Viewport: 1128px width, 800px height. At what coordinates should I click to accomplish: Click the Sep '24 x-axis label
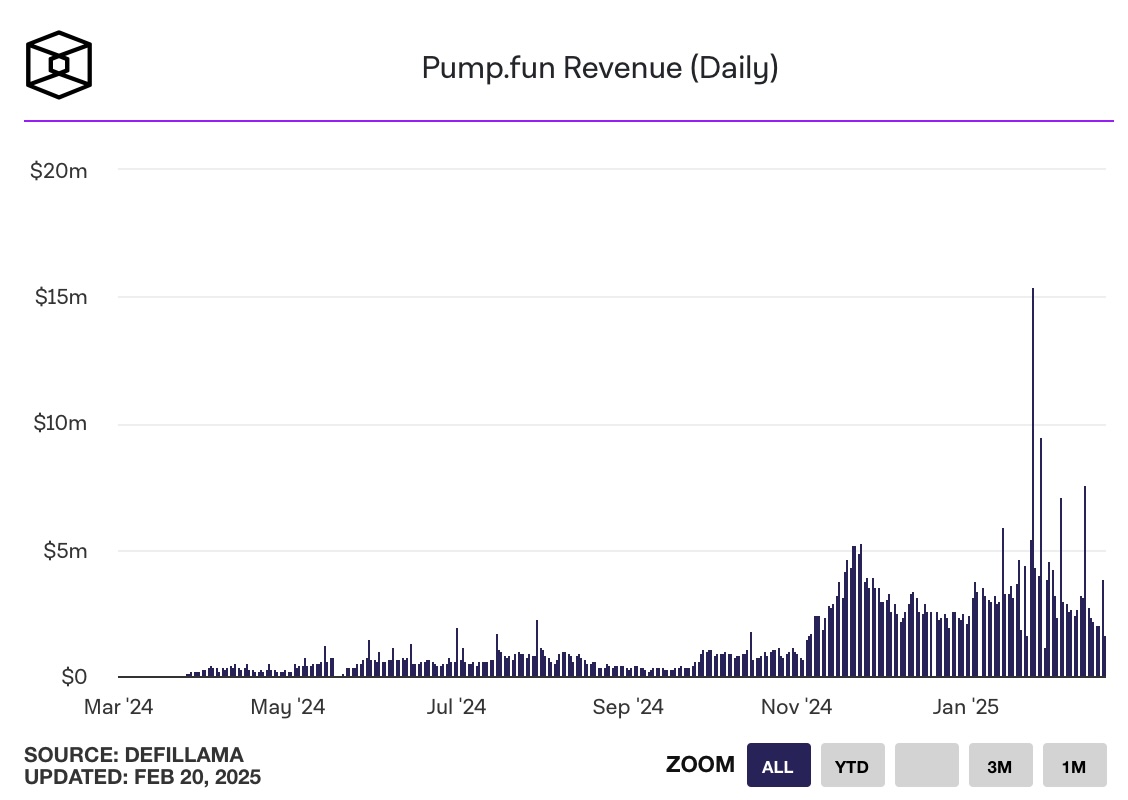pos(628,707)
